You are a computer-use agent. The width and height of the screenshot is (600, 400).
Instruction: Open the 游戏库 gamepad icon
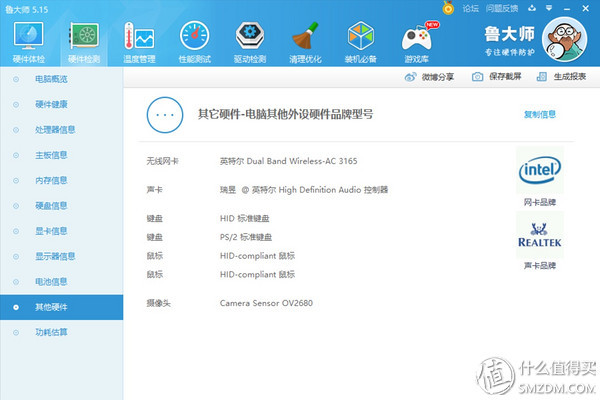coord(416,42)
